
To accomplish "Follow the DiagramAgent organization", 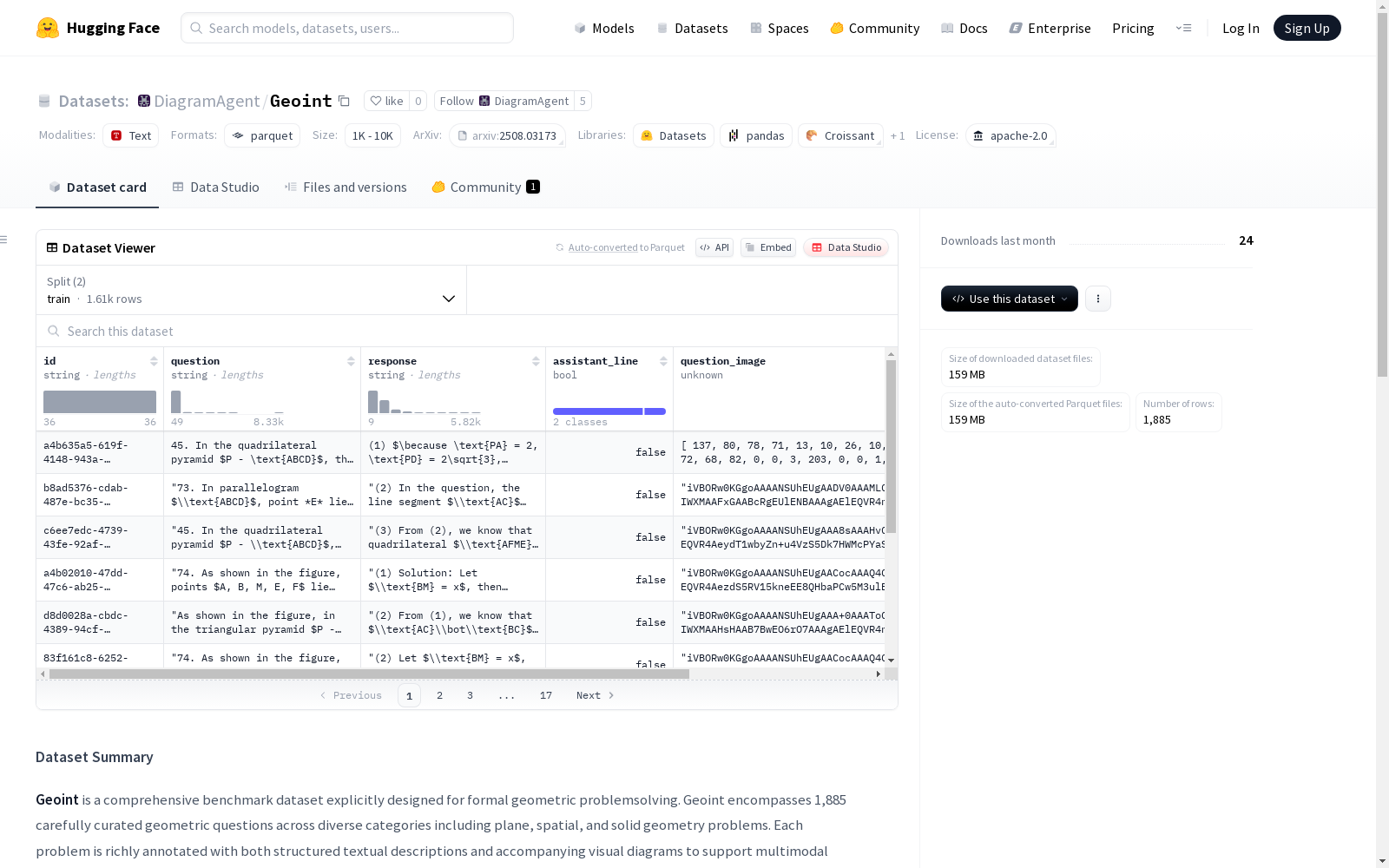I will (x=504, y=101).
